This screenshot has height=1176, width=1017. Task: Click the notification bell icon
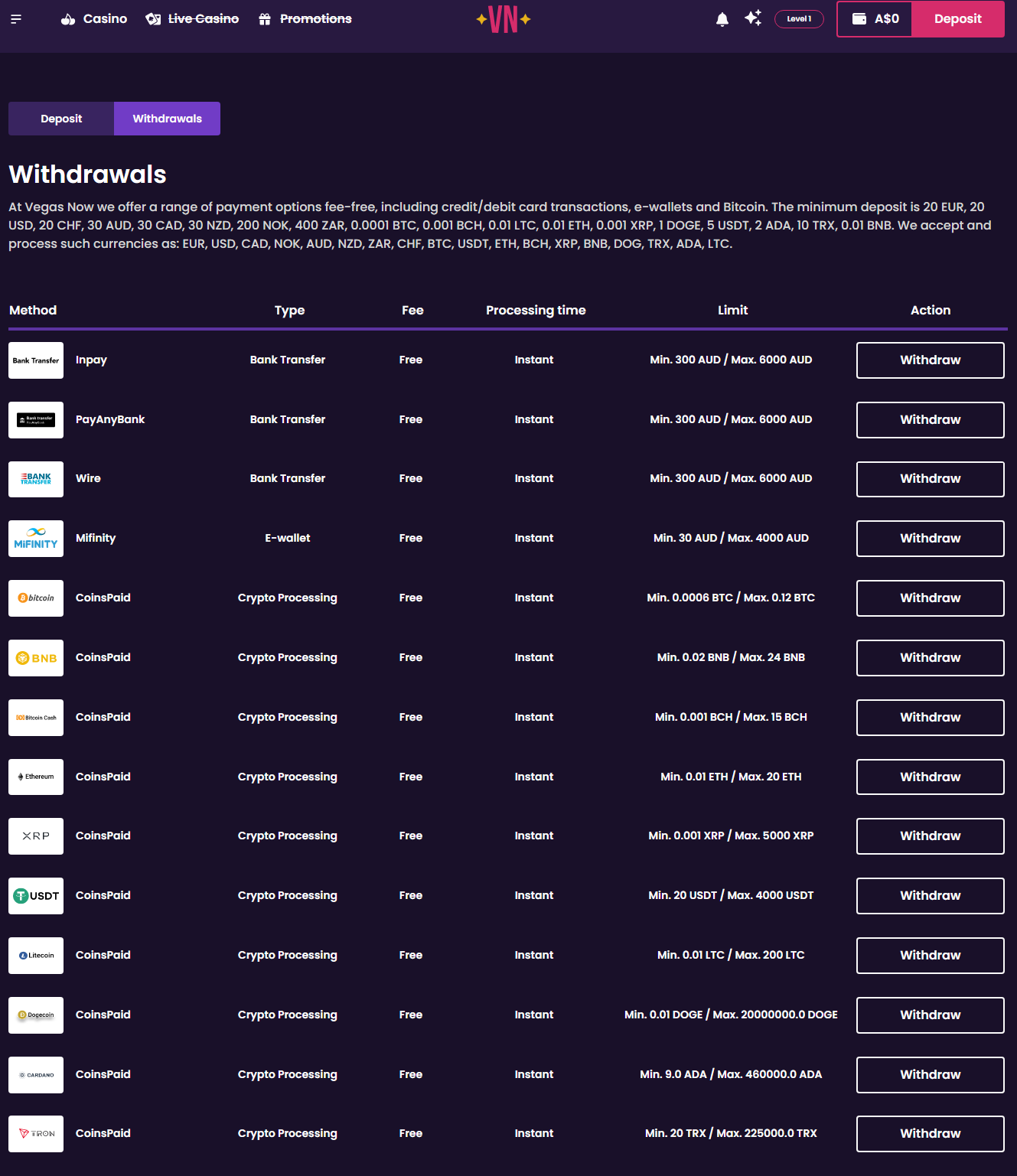(722, 19)
